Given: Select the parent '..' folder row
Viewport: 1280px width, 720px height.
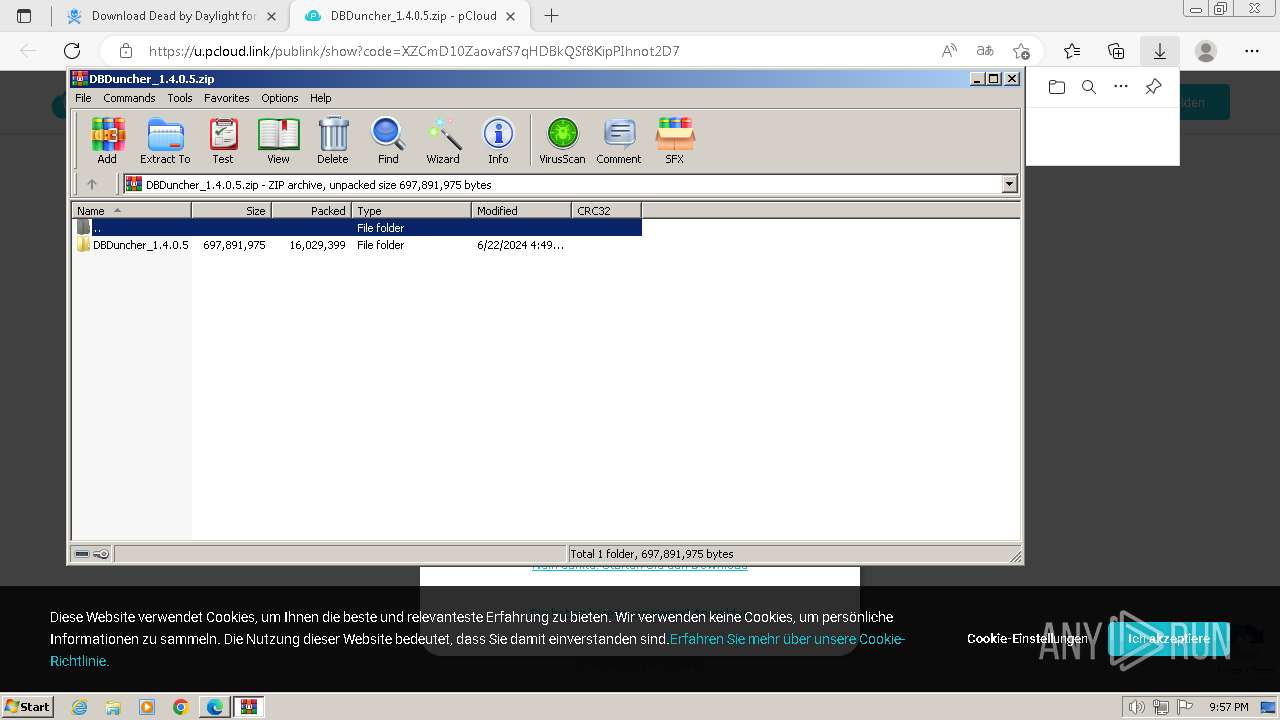Looking at the screenshot, I should (357, 228).
